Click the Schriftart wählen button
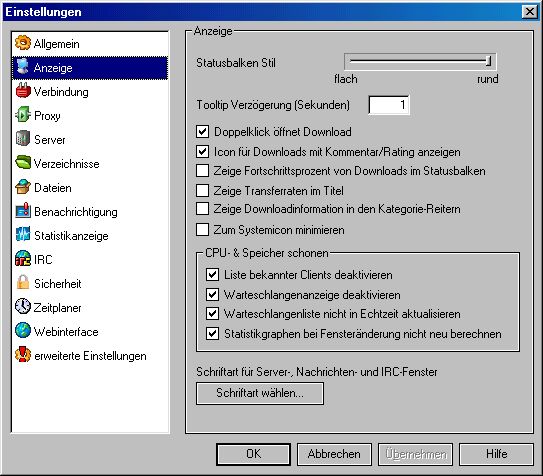 click(260, 393)
